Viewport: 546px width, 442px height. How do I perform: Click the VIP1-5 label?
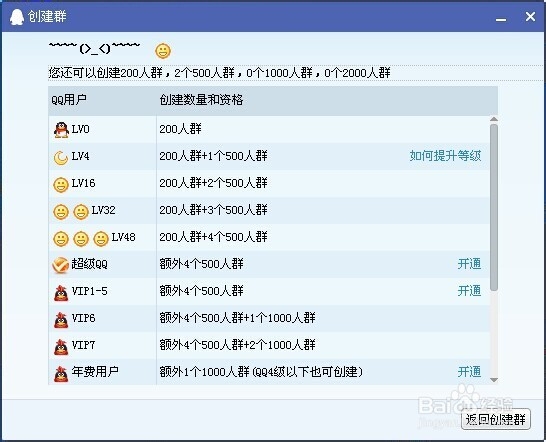pyautogui.click(x=89, y=291)
